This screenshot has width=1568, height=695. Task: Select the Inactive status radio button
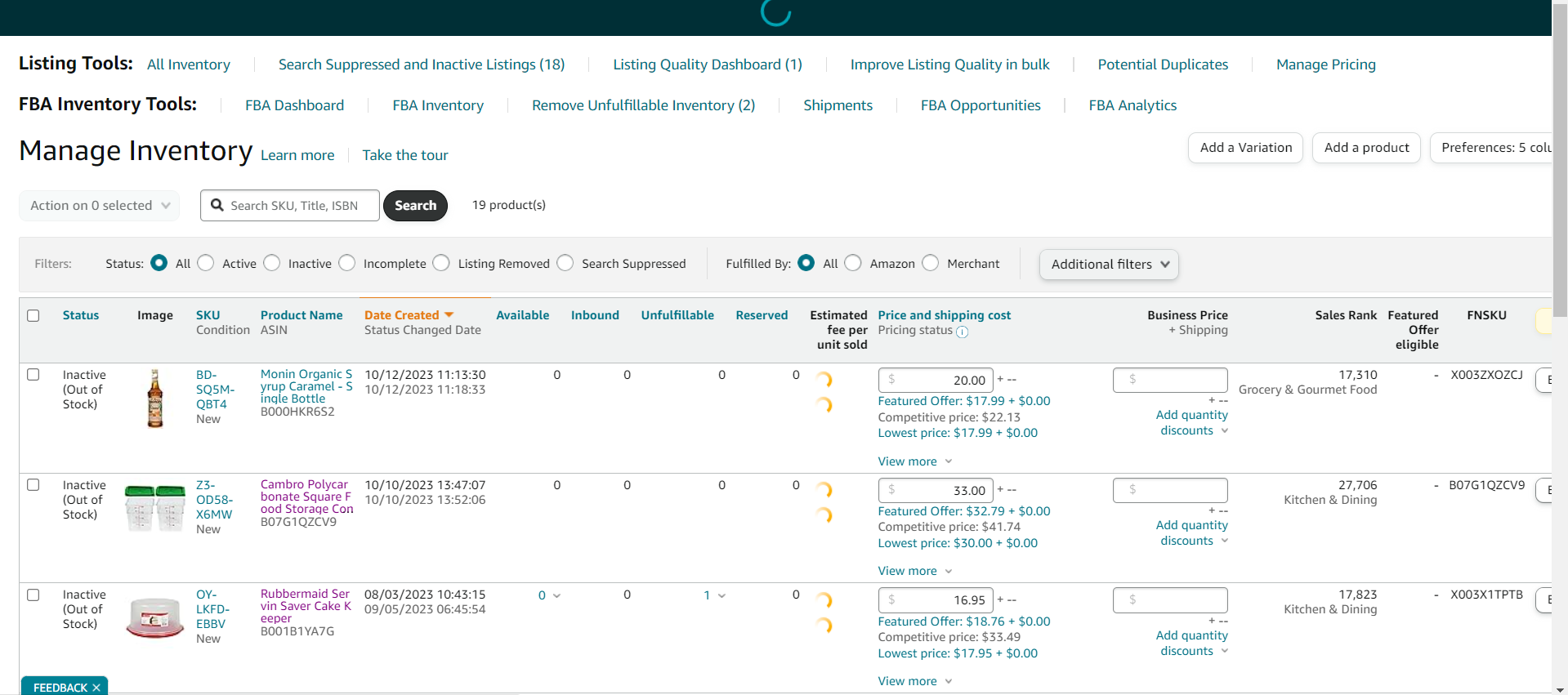[x=272, y=263]
